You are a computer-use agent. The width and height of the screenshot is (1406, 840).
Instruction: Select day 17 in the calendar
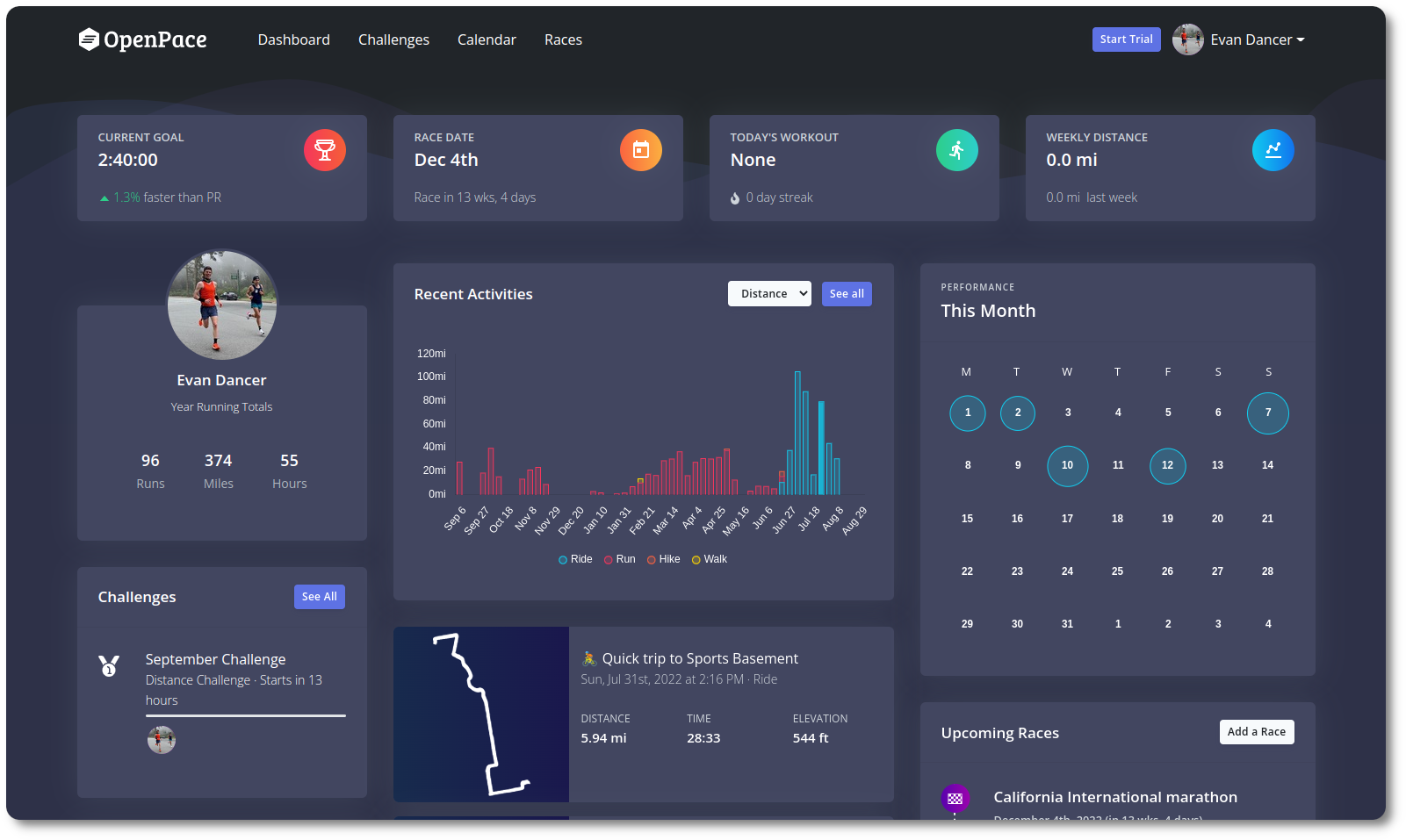1067,519
